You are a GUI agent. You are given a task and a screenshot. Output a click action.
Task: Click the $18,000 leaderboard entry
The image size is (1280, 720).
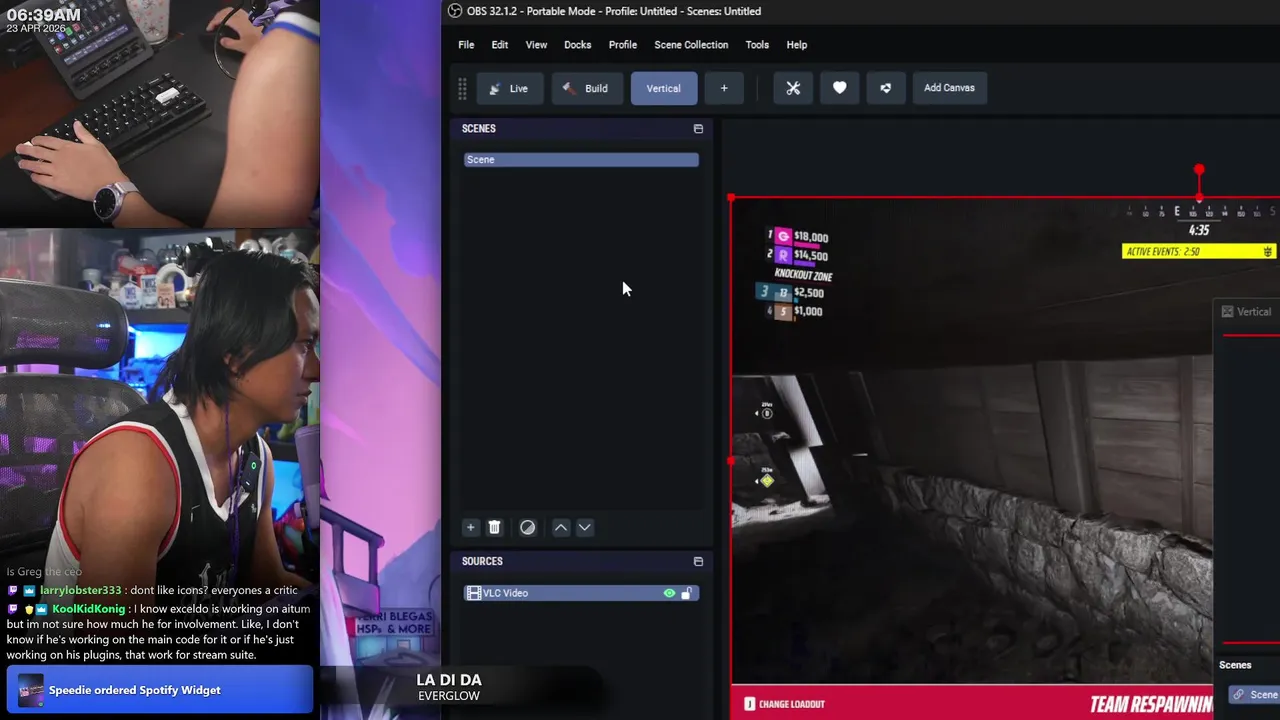[x=802, y=237]
